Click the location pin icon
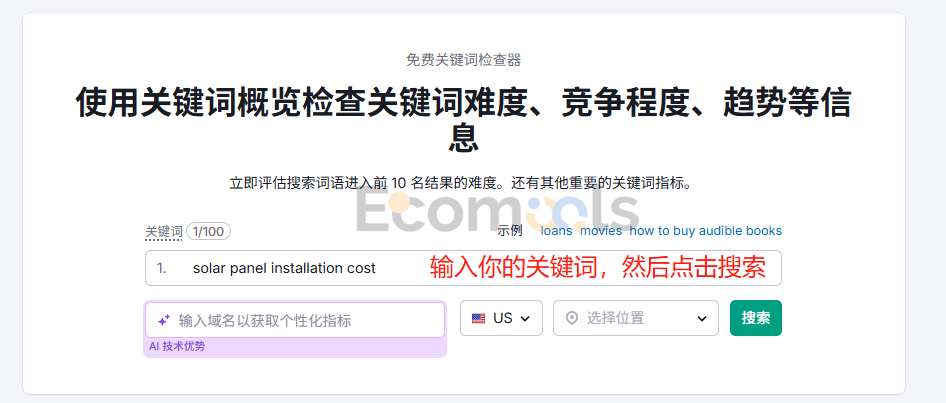This screenshot has width=946, height=403. [571, 318]
